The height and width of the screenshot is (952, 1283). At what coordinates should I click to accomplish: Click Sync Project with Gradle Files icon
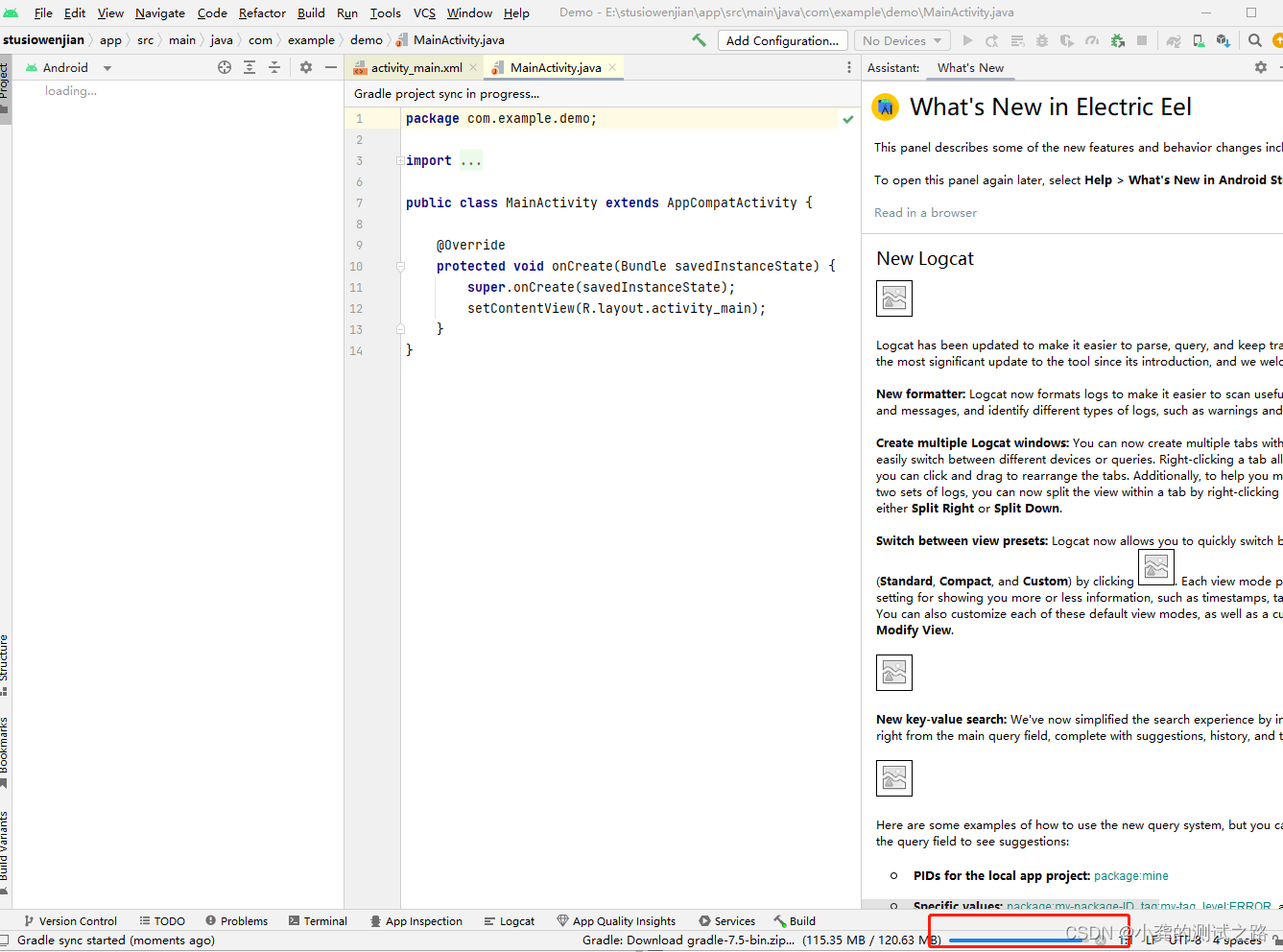[x=1173, y=40]
